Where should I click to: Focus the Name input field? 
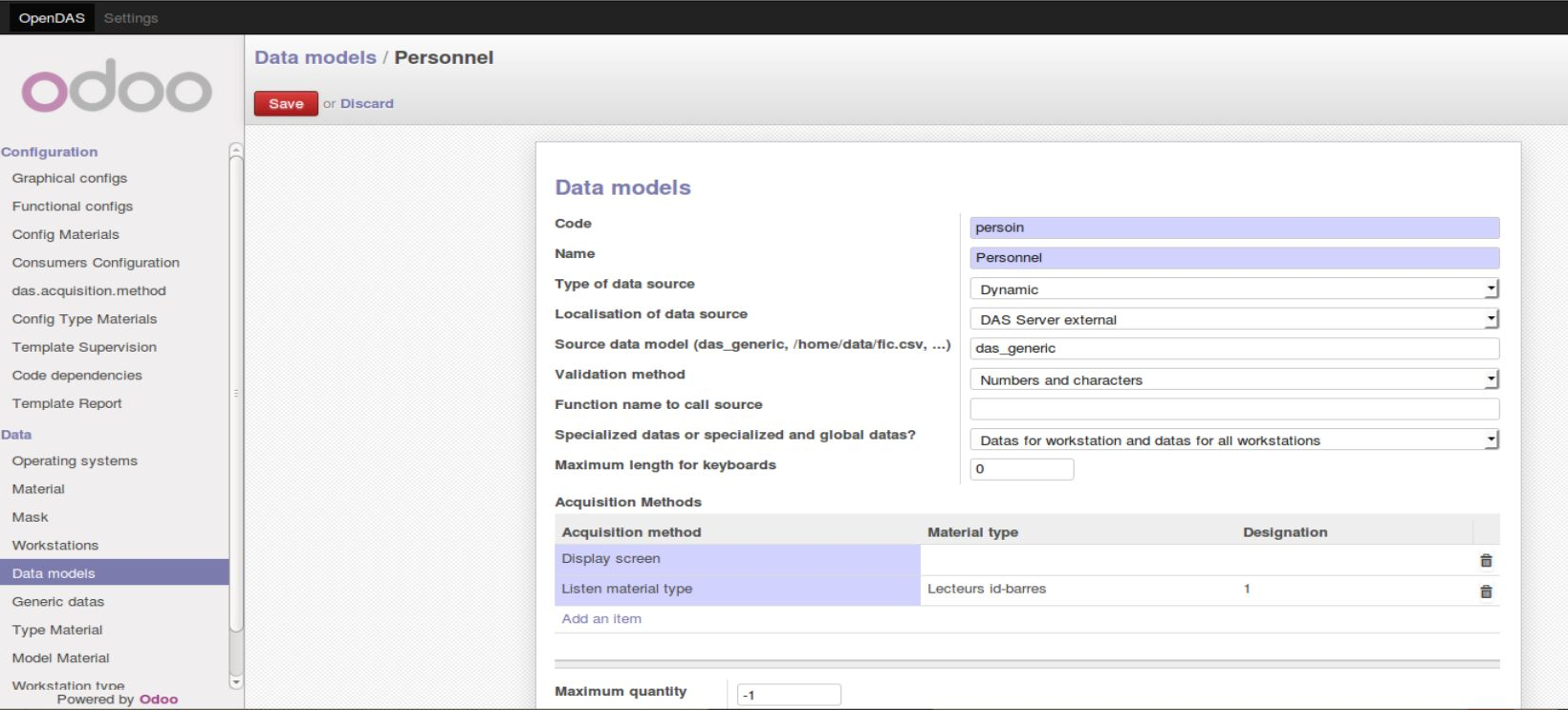tap(1234, 257)
